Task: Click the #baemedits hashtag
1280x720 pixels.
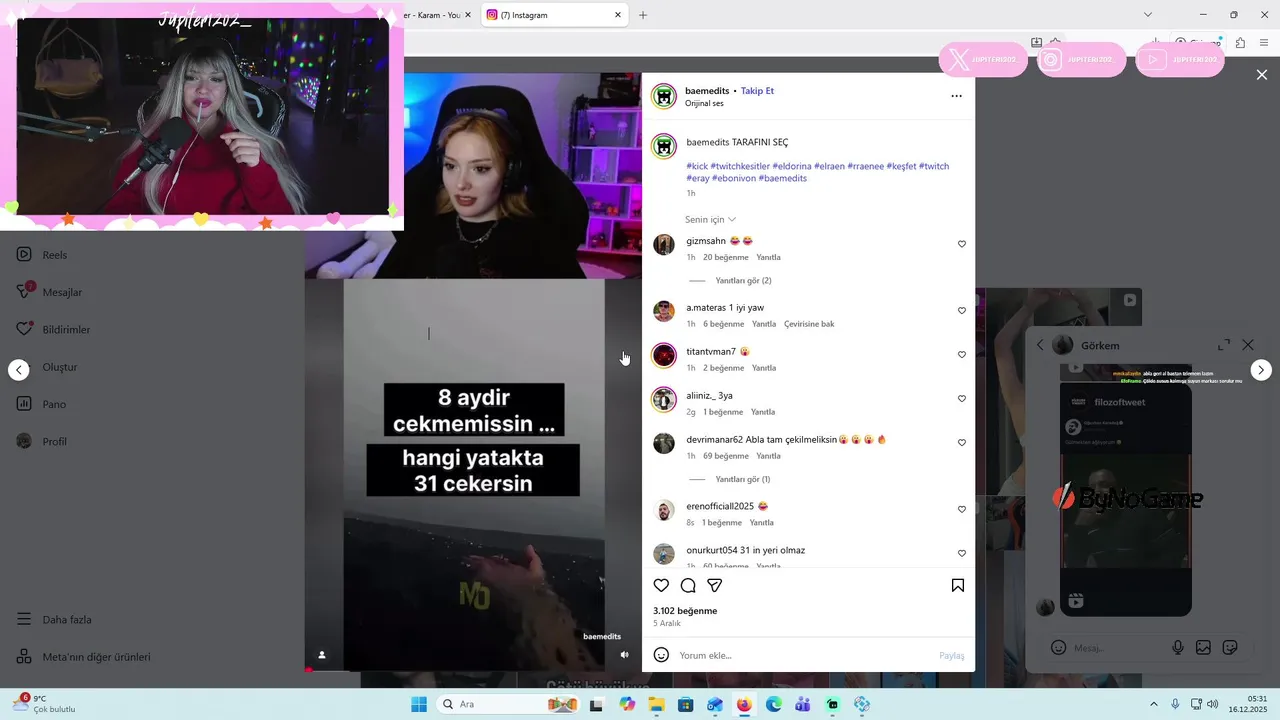Action: pyautogui.click(x=782, y=178)
